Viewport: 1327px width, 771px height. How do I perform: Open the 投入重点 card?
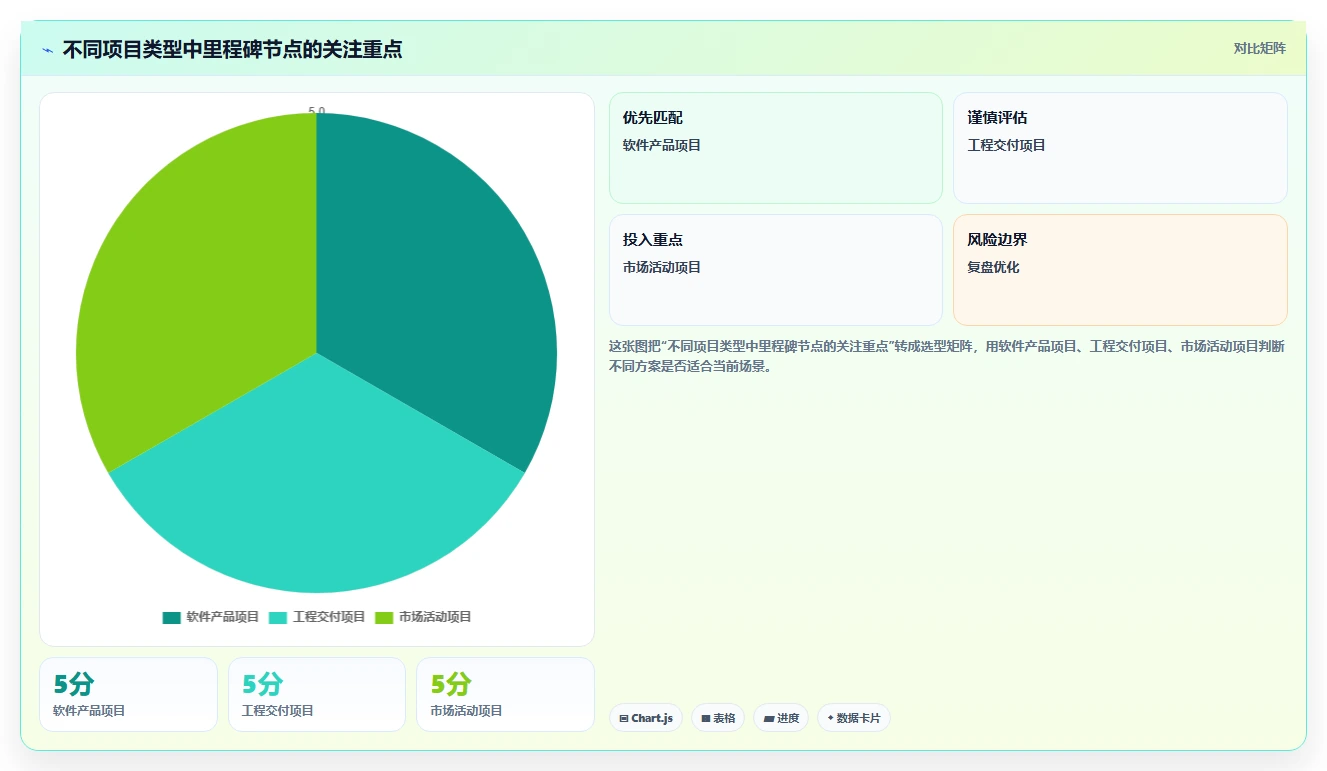coord(775,270)
